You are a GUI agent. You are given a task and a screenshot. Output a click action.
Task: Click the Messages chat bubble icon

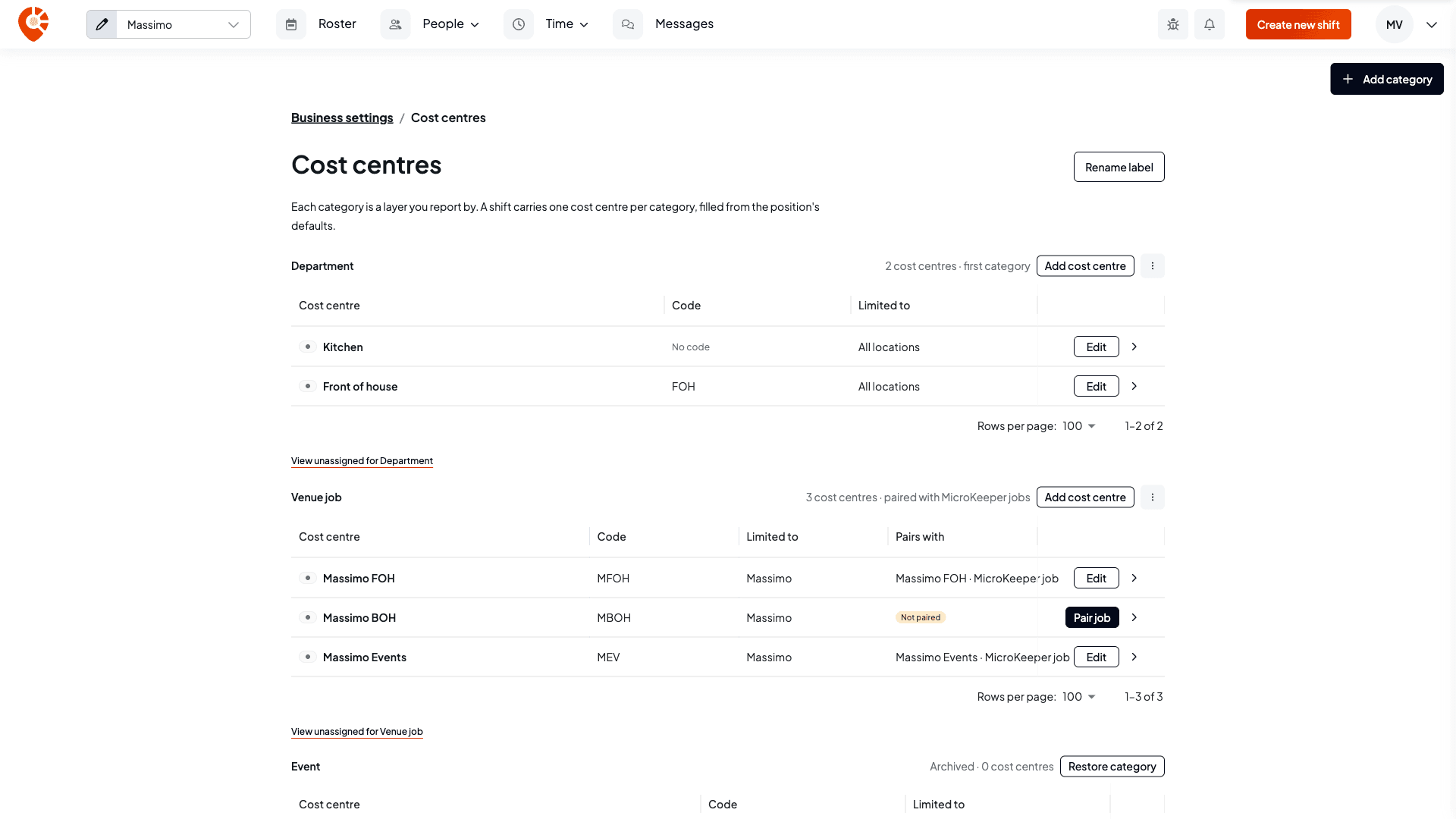628,24
